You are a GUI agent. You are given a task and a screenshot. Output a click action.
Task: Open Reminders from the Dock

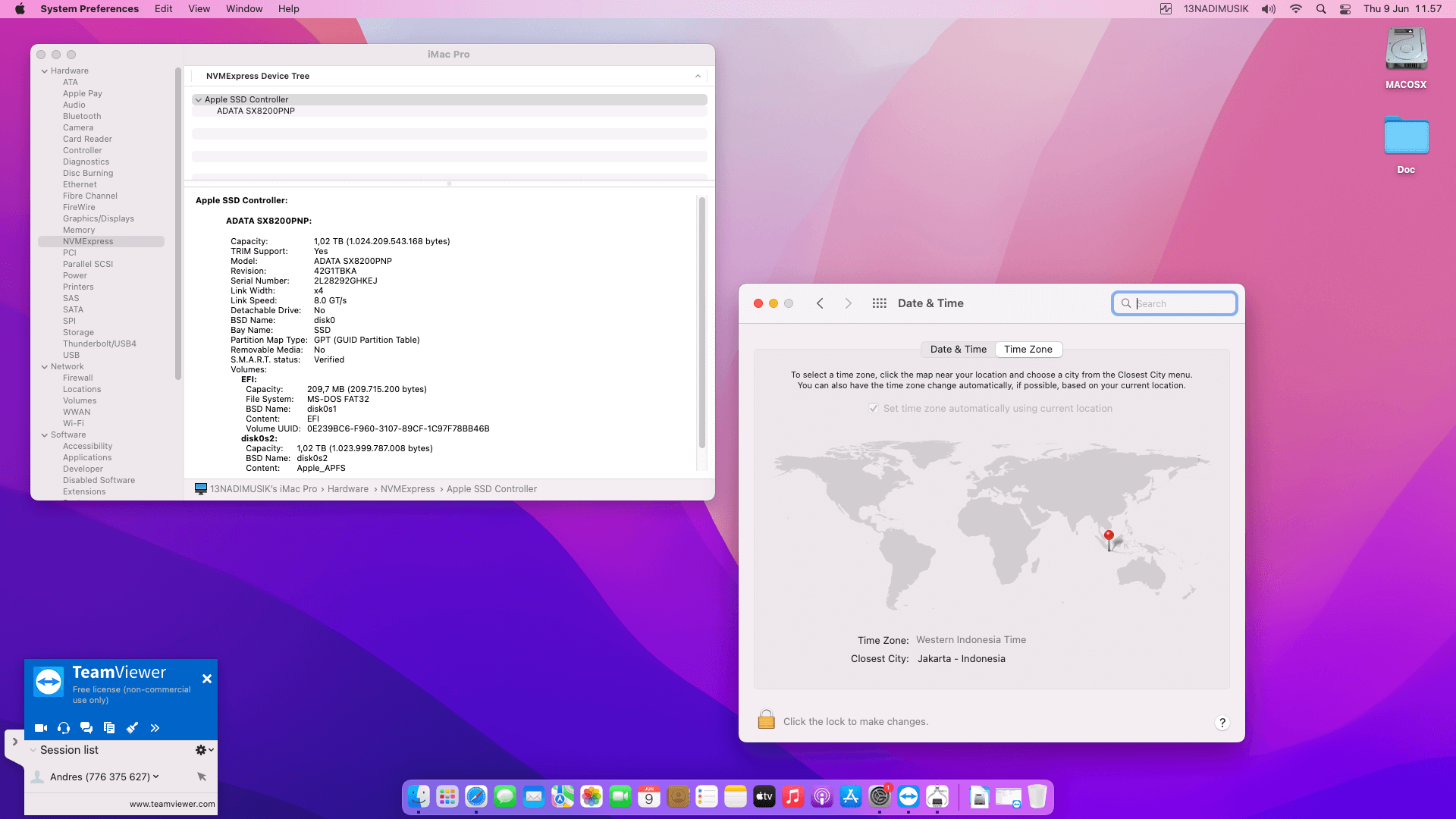click(707, 796)
